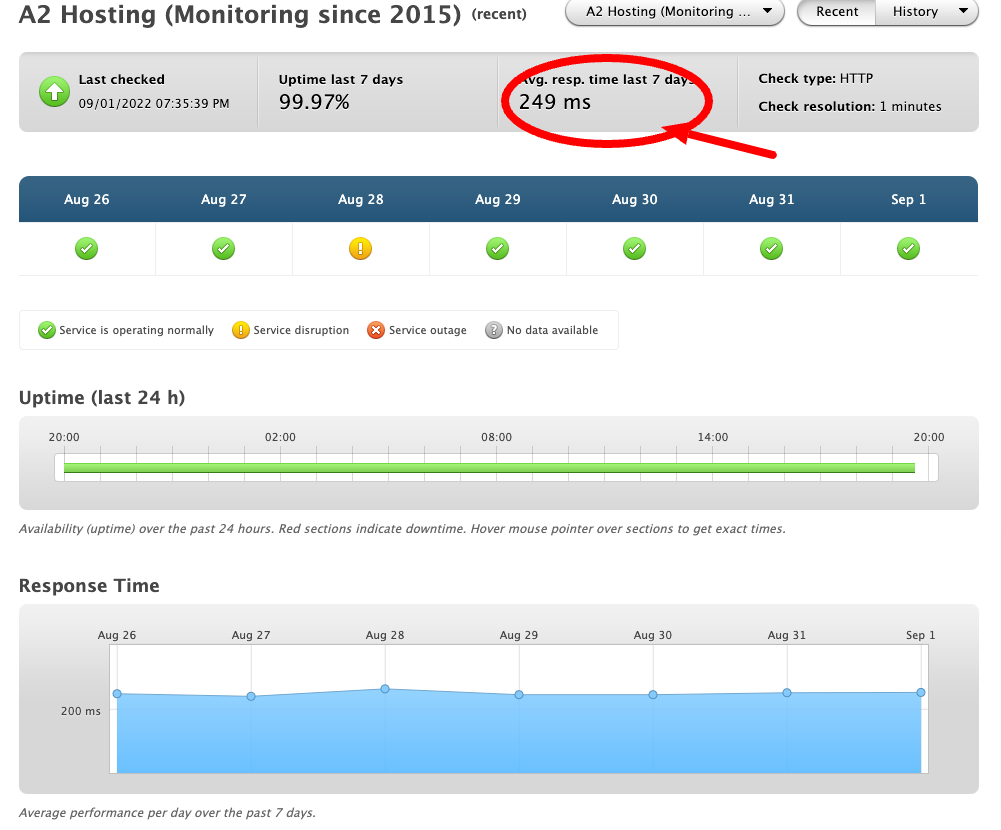Select the Aug 28 column header

click(361, 199)
